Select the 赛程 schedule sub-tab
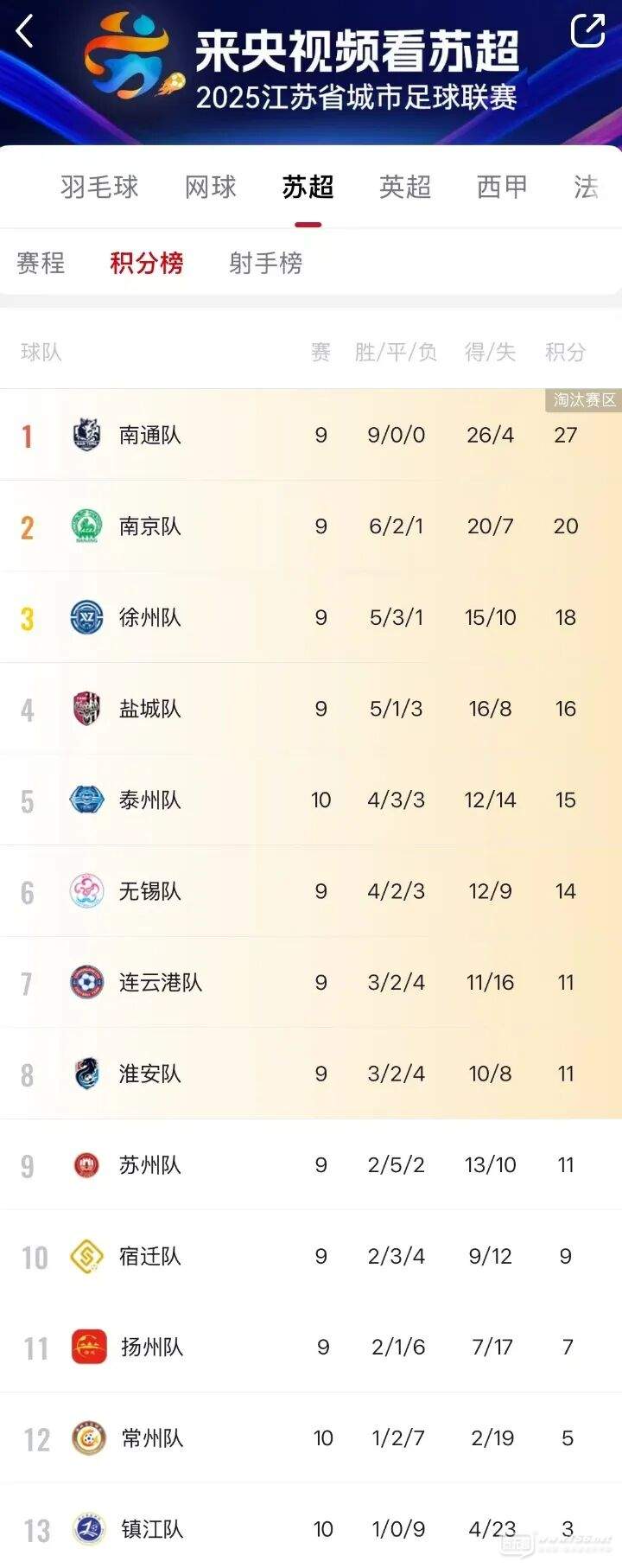This screenshot has height=1568, width=622. [x=41, y=263]
